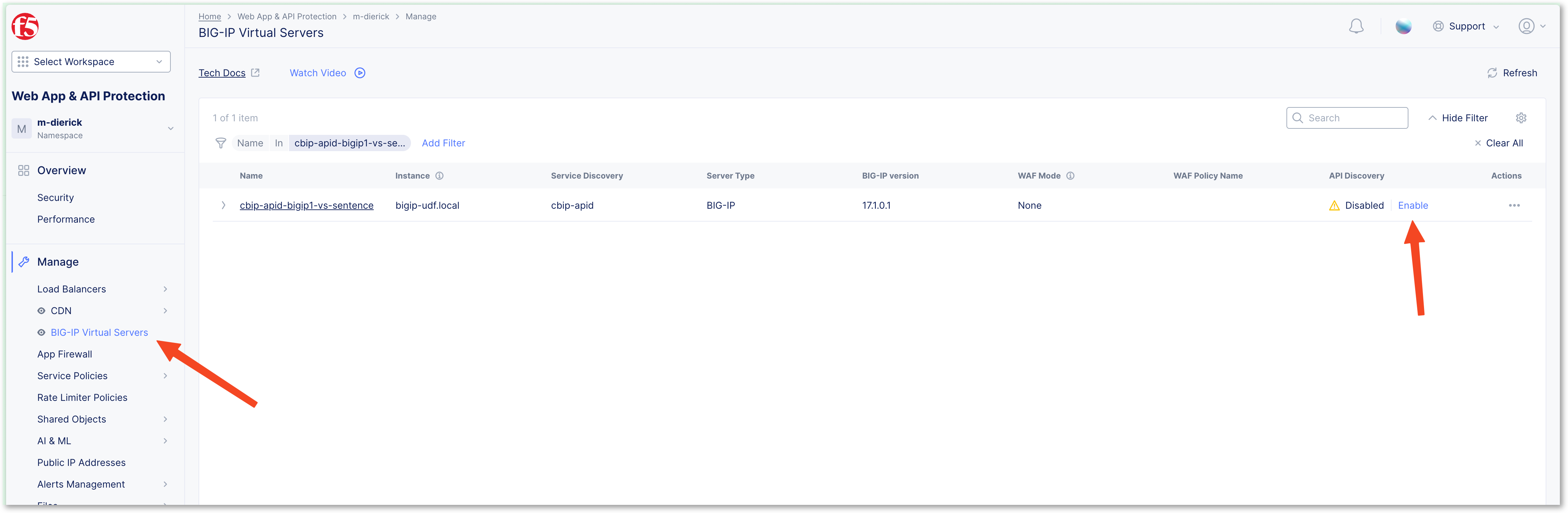
Task: Expand the cbip-apid-bigip1-vs-sentence row
Action: pyautogui.click(x=223, y=206)
